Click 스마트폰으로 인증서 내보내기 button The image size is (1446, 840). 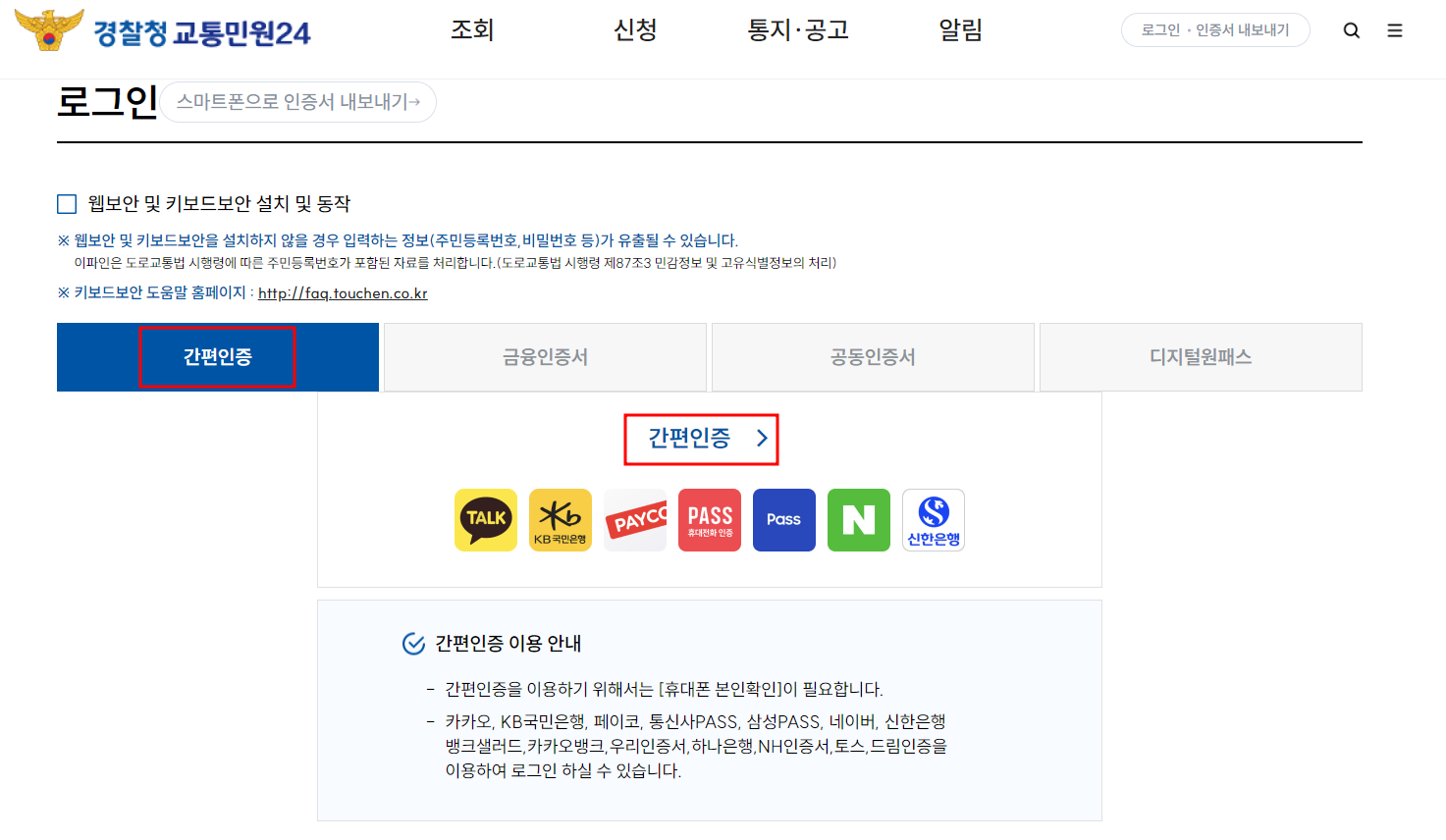click(297, 102)
